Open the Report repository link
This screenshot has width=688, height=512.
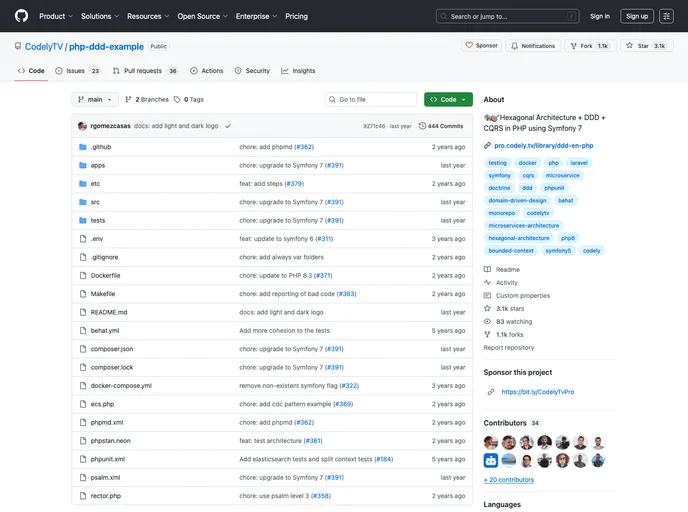[509, 347]
